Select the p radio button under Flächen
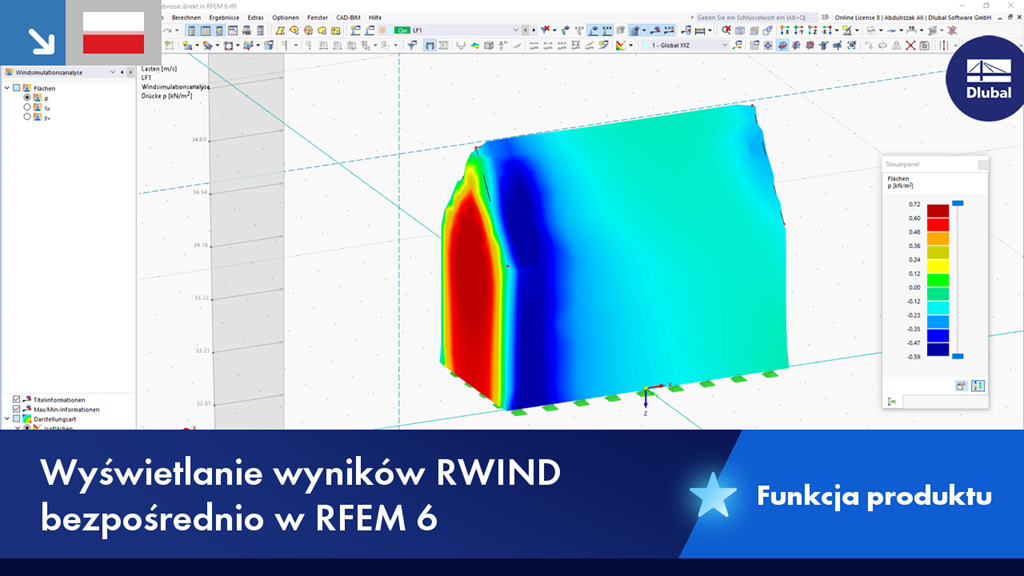The height and width of the screenshot is (576, 1024). pyautogui.click(x=27, y=97)
